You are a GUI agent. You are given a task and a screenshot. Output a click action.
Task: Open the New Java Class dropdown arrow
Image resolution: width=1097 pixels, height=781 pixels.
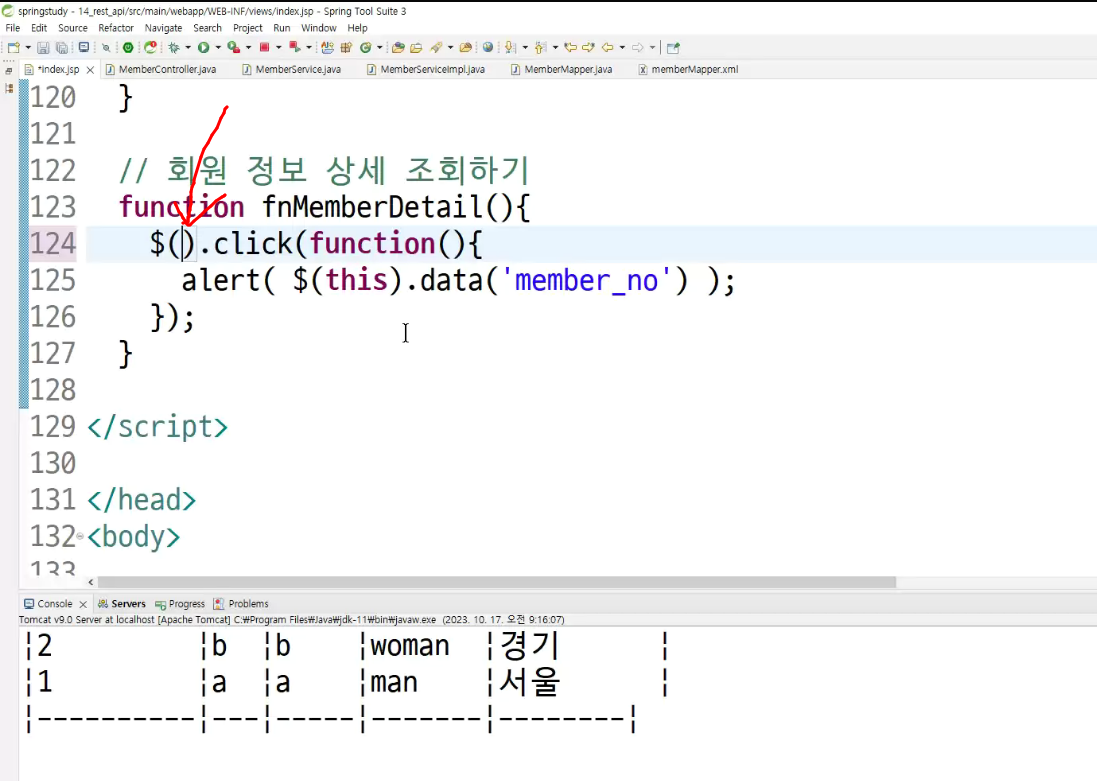380,48
